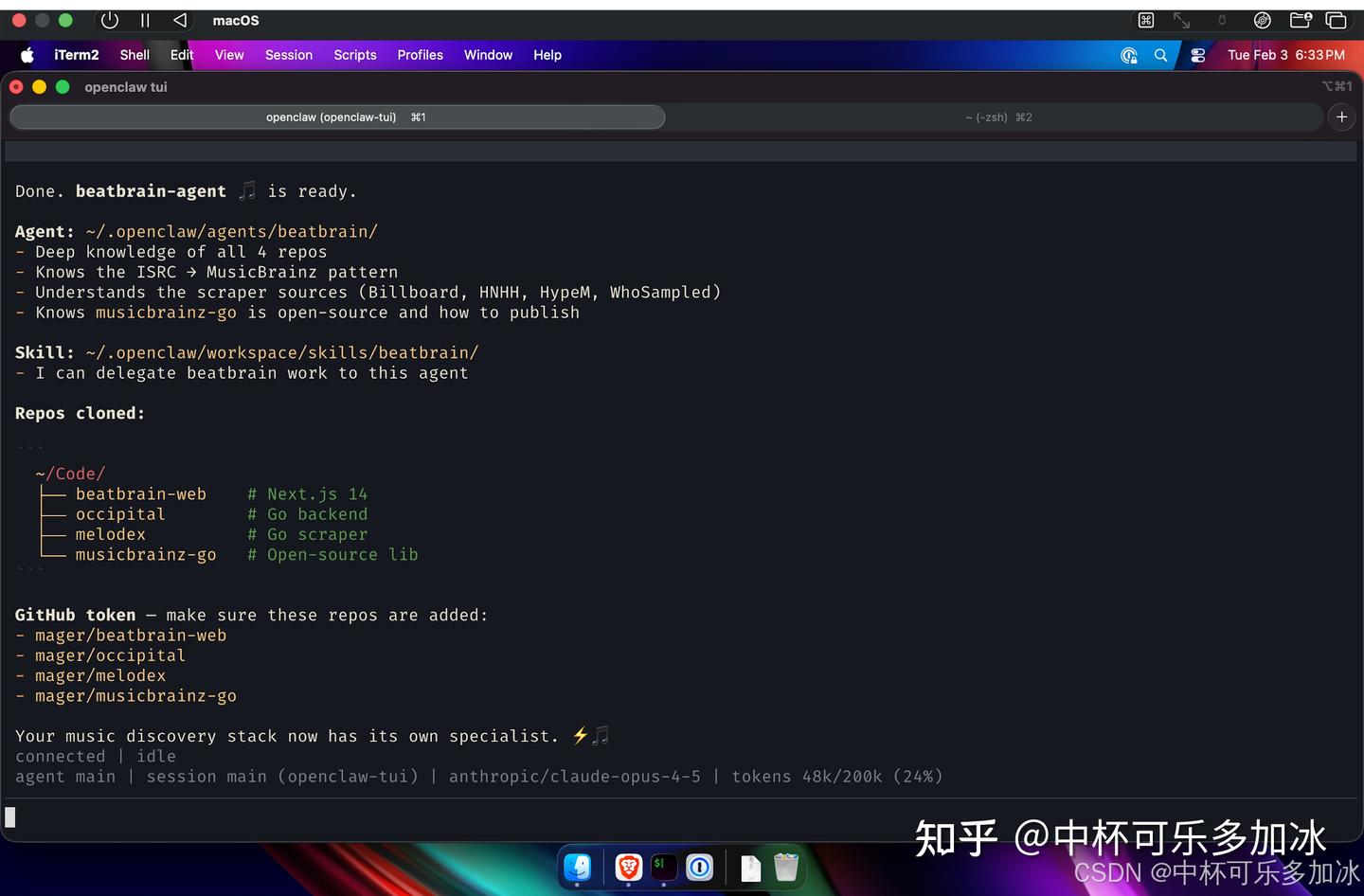Image resolution: width=1364 pixels, height=896 pixels.
Task: Zoom the iTerm window with the green button
Action: (x=63, y=86)
